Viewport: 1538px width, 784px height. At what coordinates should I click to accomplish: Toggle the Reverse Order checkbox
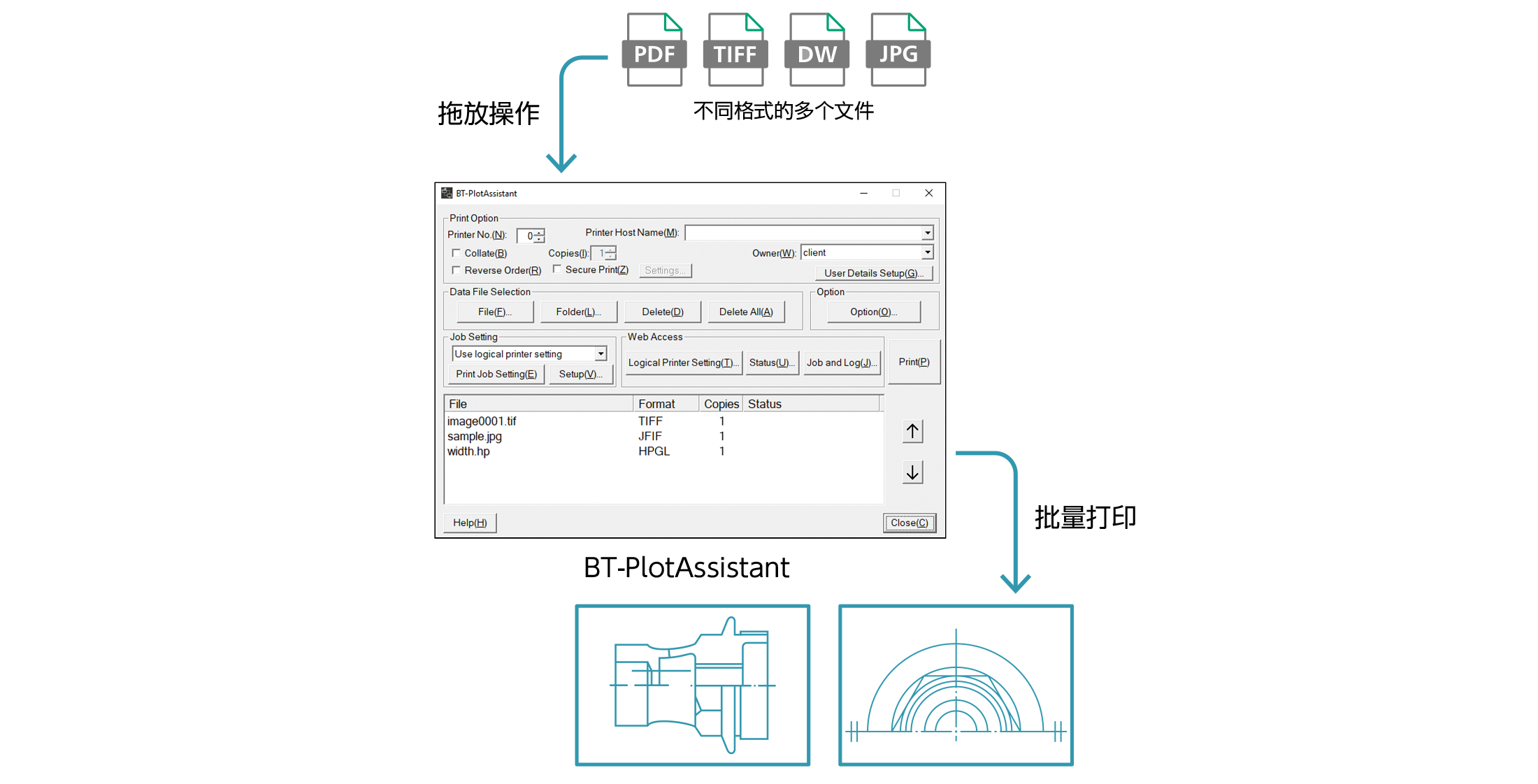(x=457, y=270)
